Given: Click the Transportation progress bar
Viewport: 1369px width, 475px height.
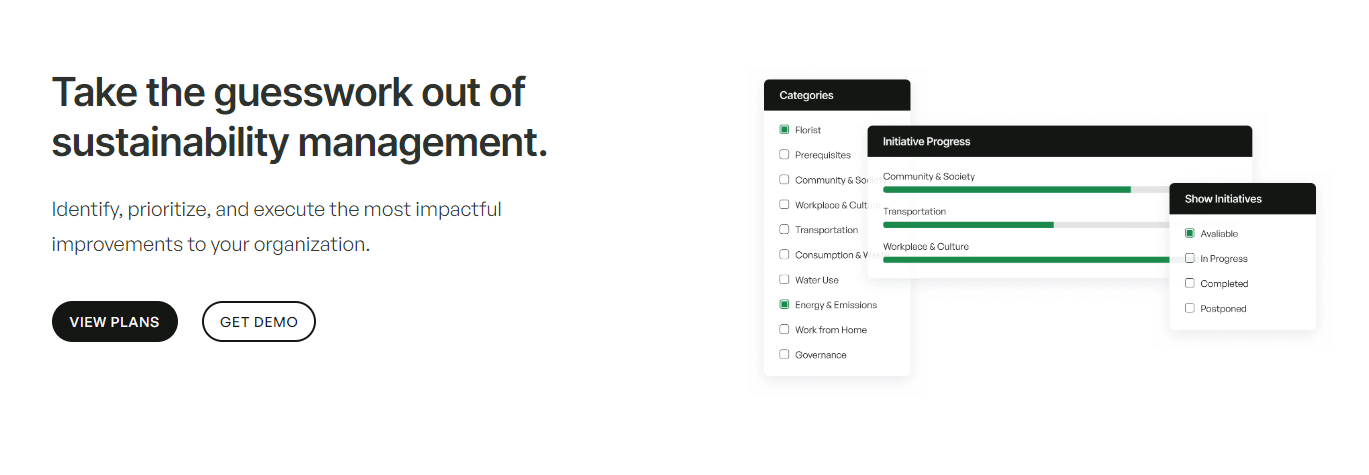Looking at the screenshot, I should point(1026,225).
